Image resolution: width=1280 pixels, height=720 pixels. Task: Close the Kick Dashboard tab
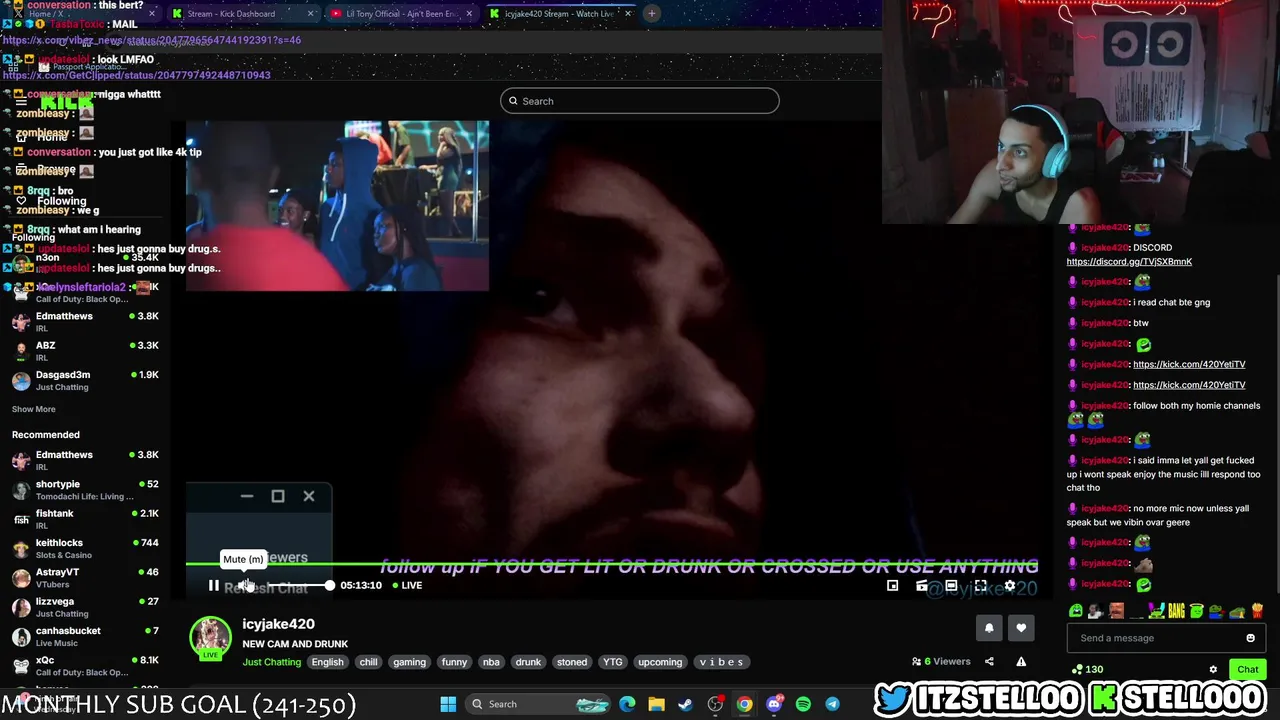pyautogui.click(x=310, y=14)
